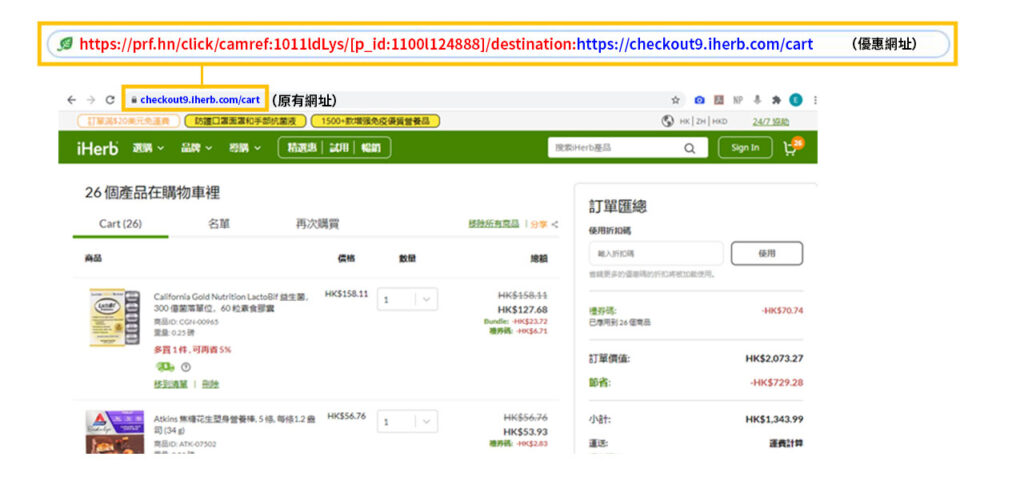This screenshot has width=1024, height=485.
Task: Click the NP extension icon
Action: pos(738,100)
